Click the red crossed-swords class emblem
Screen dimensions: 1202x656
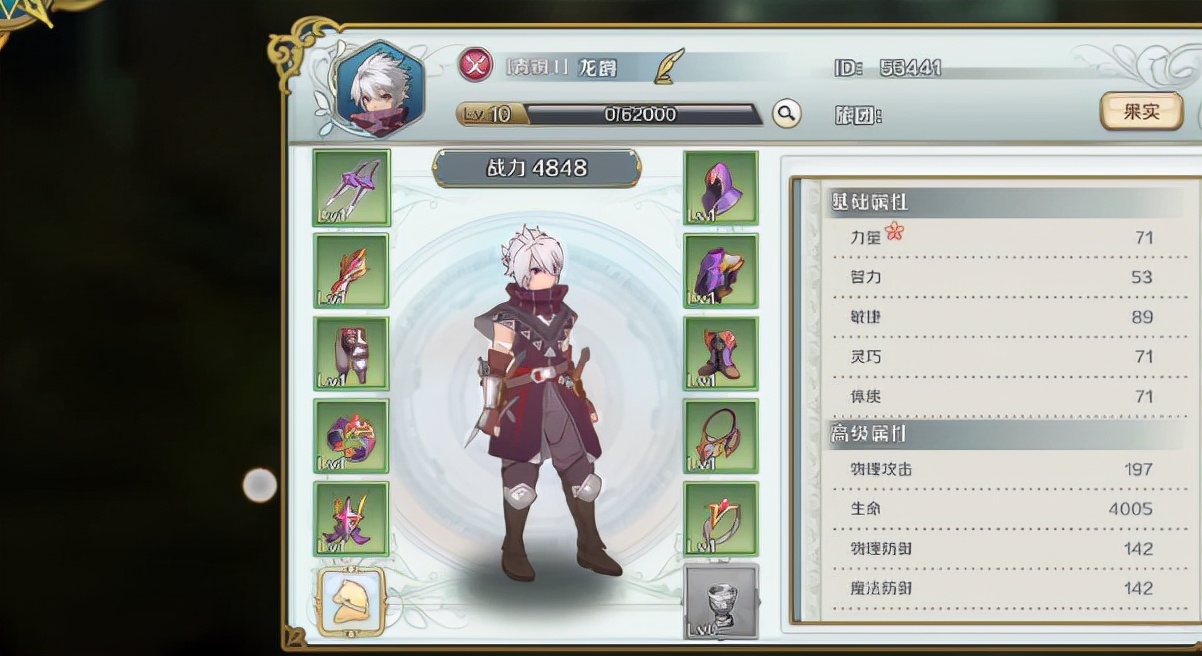click(476, 65)
